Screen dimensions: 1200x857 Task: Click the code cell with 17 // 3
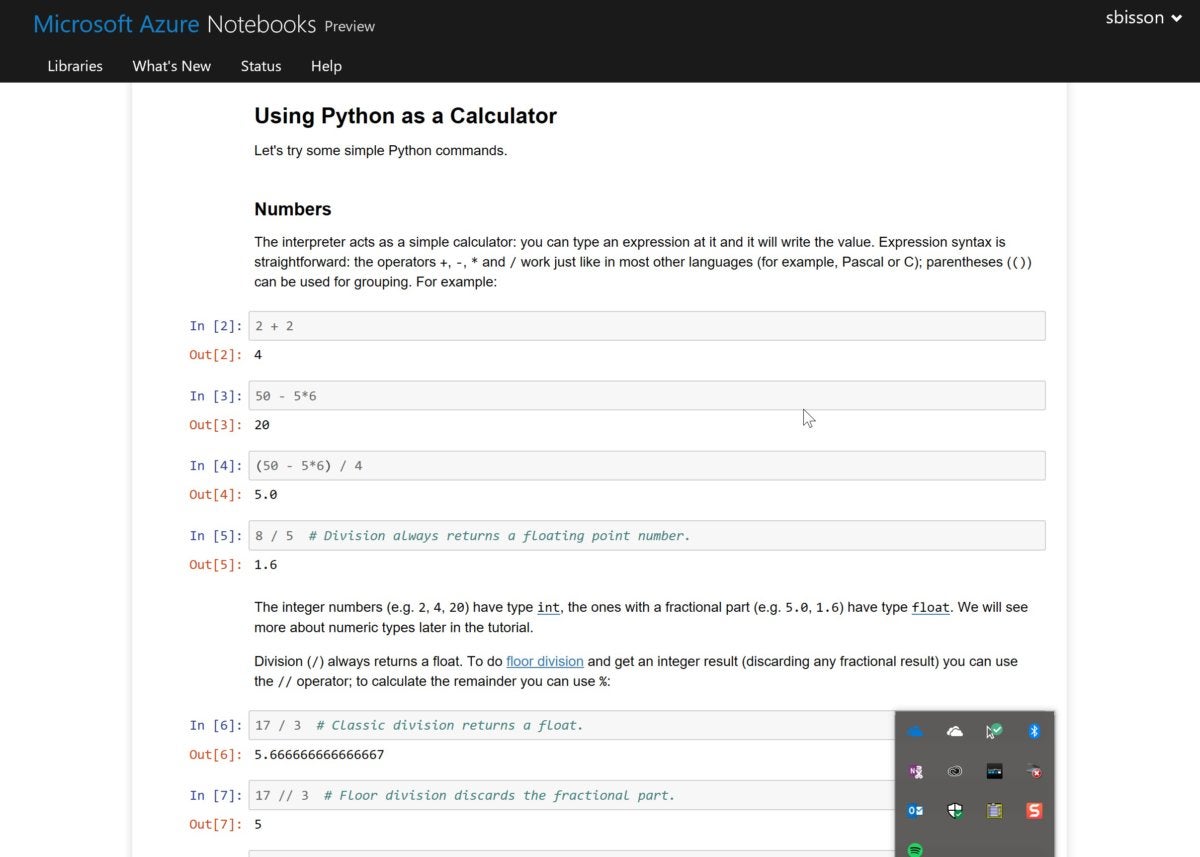click(x=572, y=795)
